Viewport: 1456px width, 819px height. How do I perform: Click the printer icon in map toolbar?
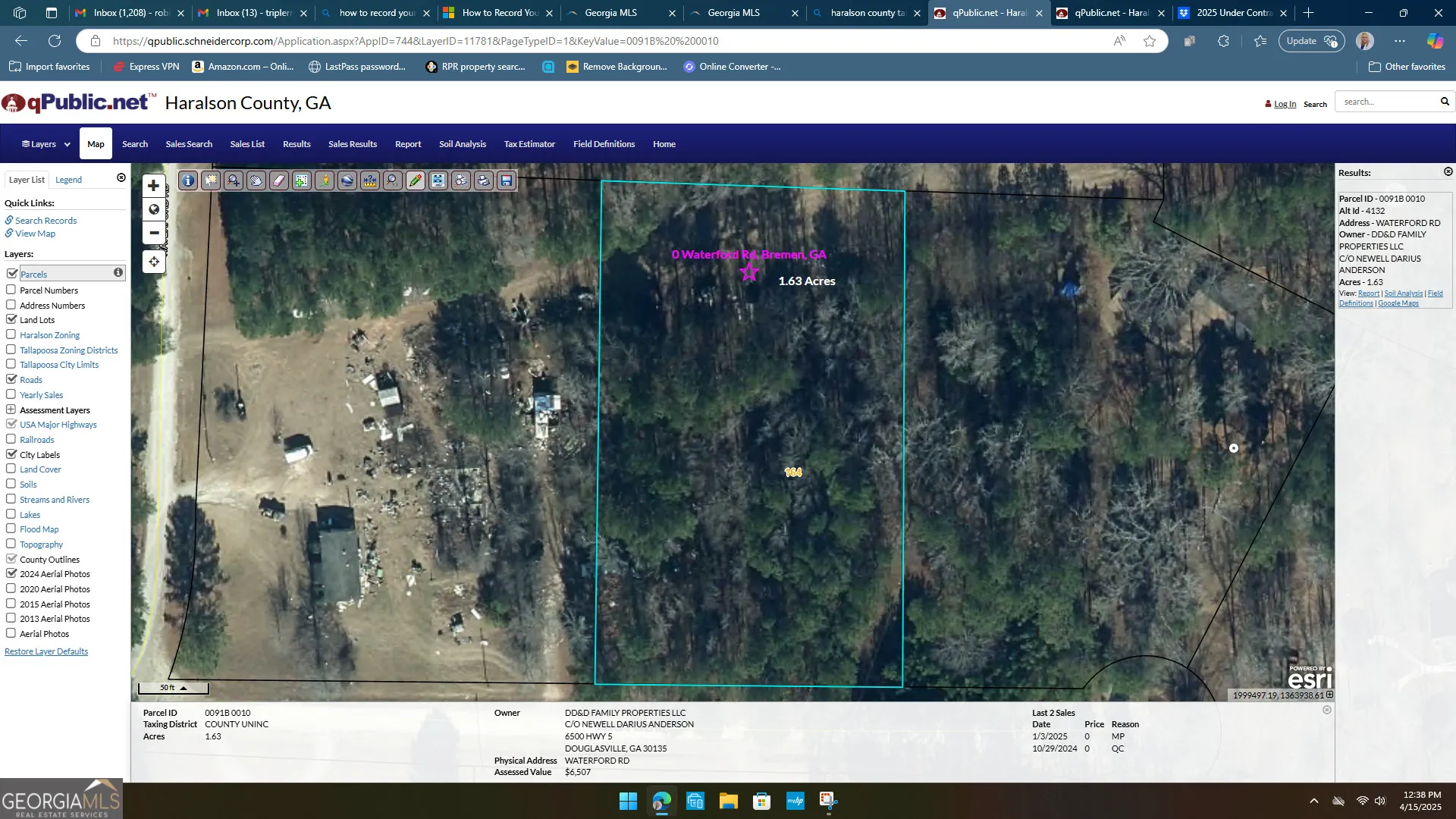pos(484,180)
